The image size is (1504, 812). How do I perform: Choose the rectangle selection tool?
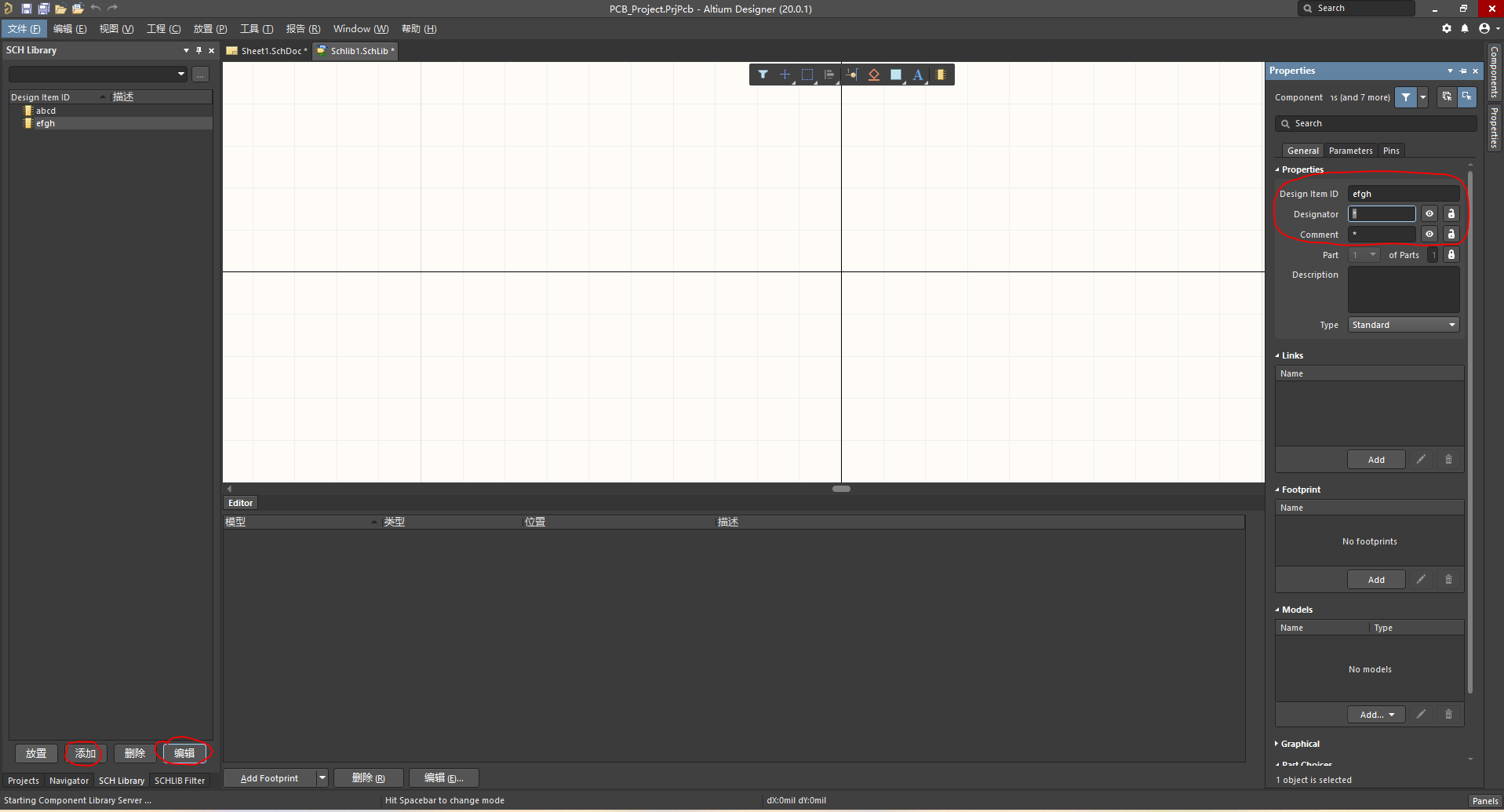(807, 75)
